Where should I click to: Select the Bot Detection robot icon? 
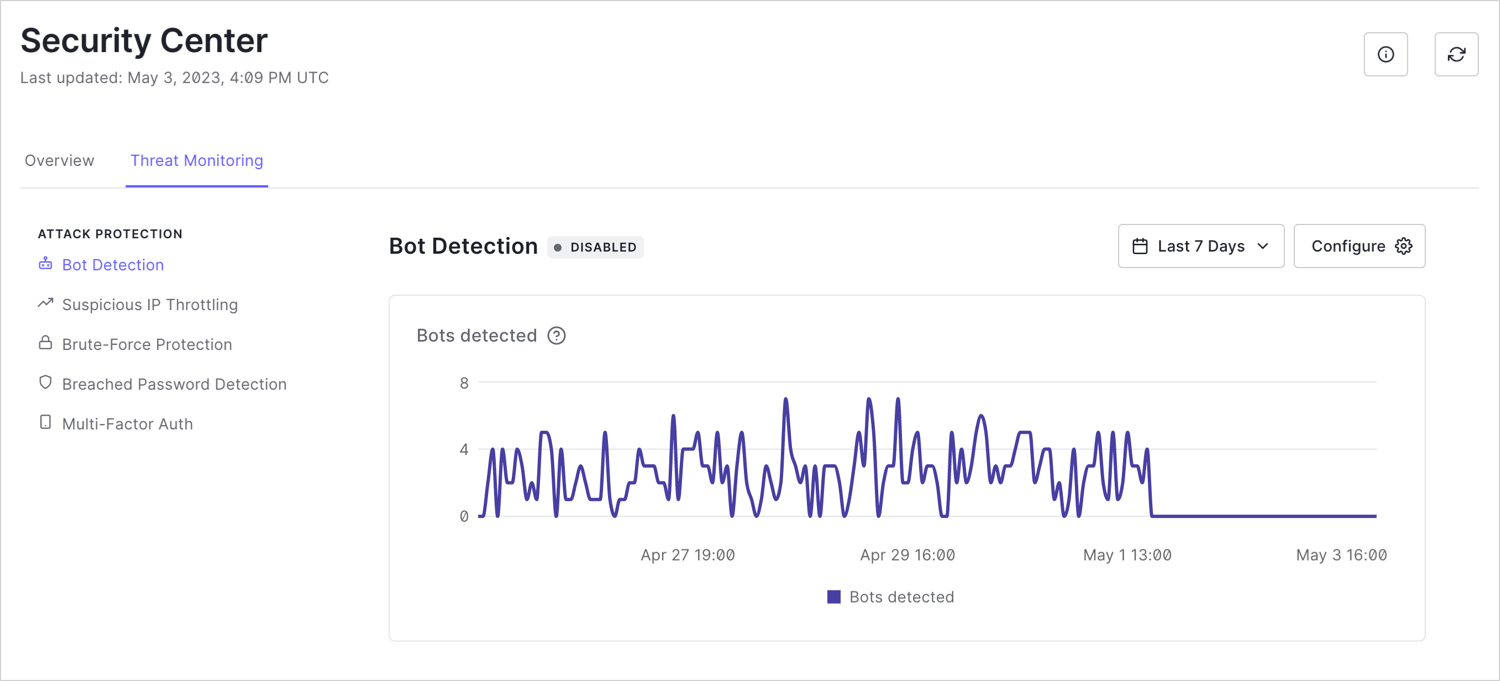click(x=45, y=264)
